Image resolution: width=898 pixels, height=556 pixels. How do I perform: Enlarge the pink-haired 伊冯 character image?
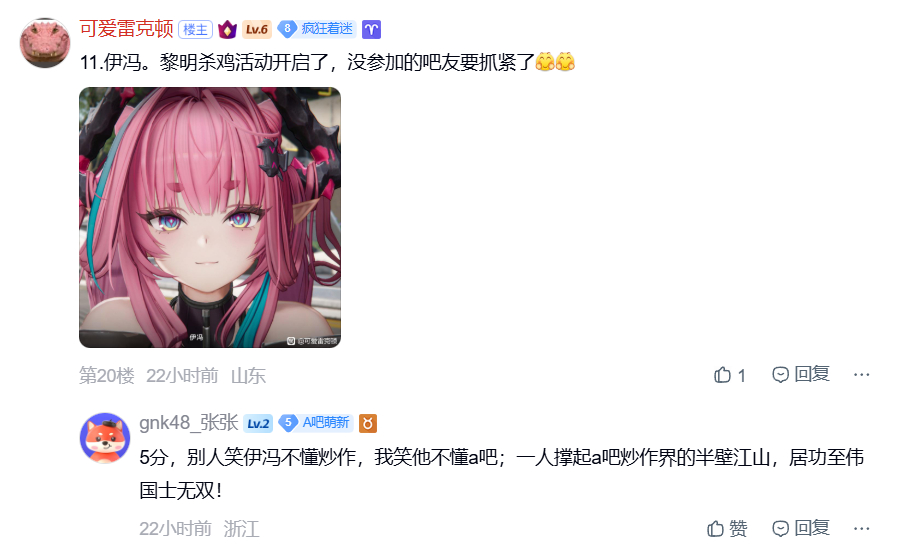210,217
